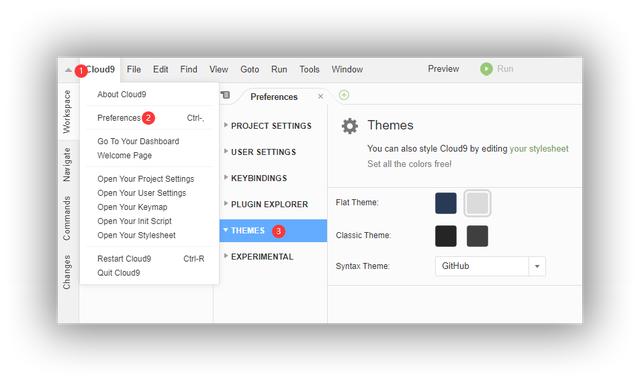
Task: Click the green plus new-tab icon
Action: [x=344, y=95]
